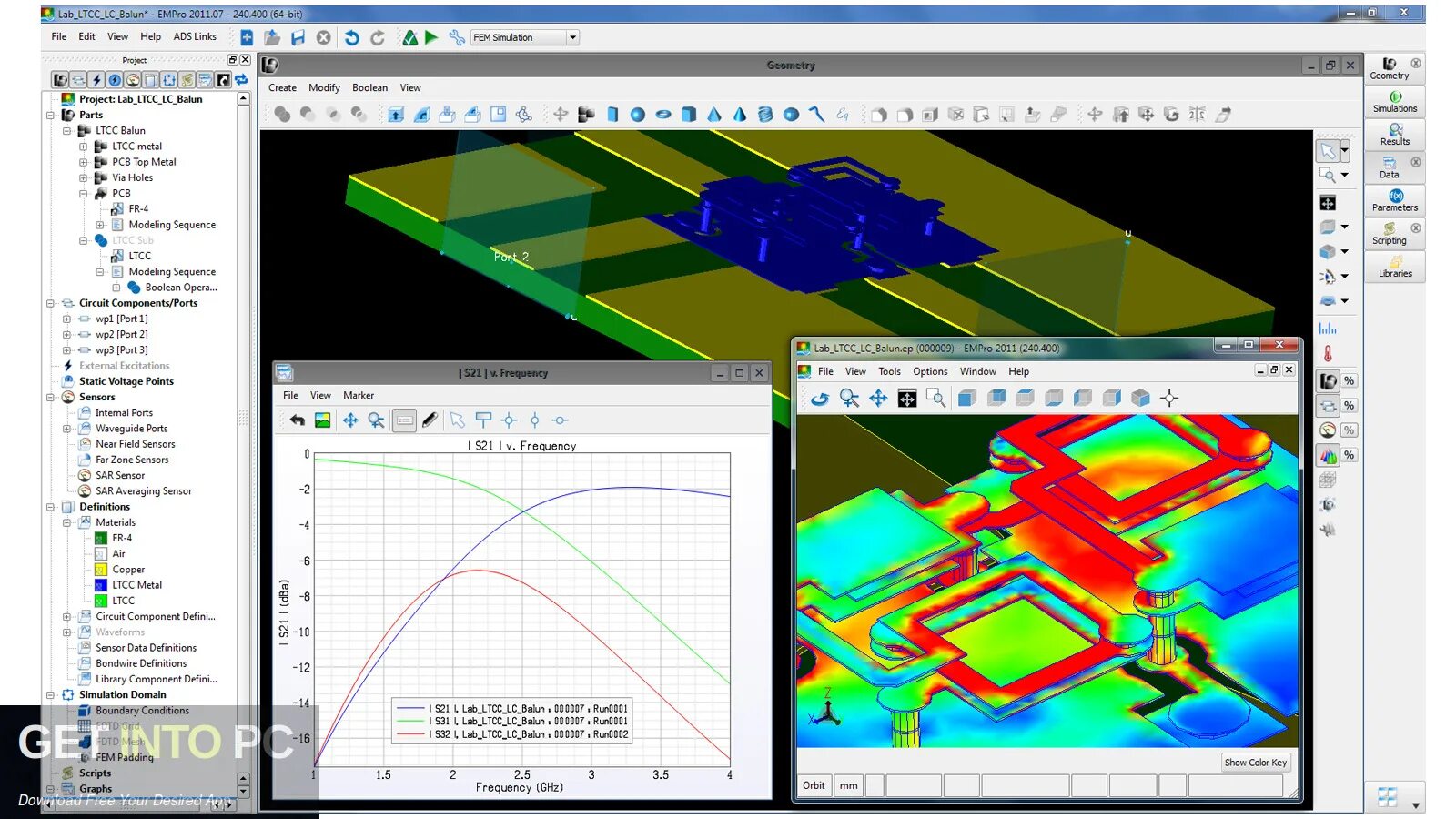Select isometric view cube in field viewer
The image size is (1456, 819).
tap(1140, 398)
